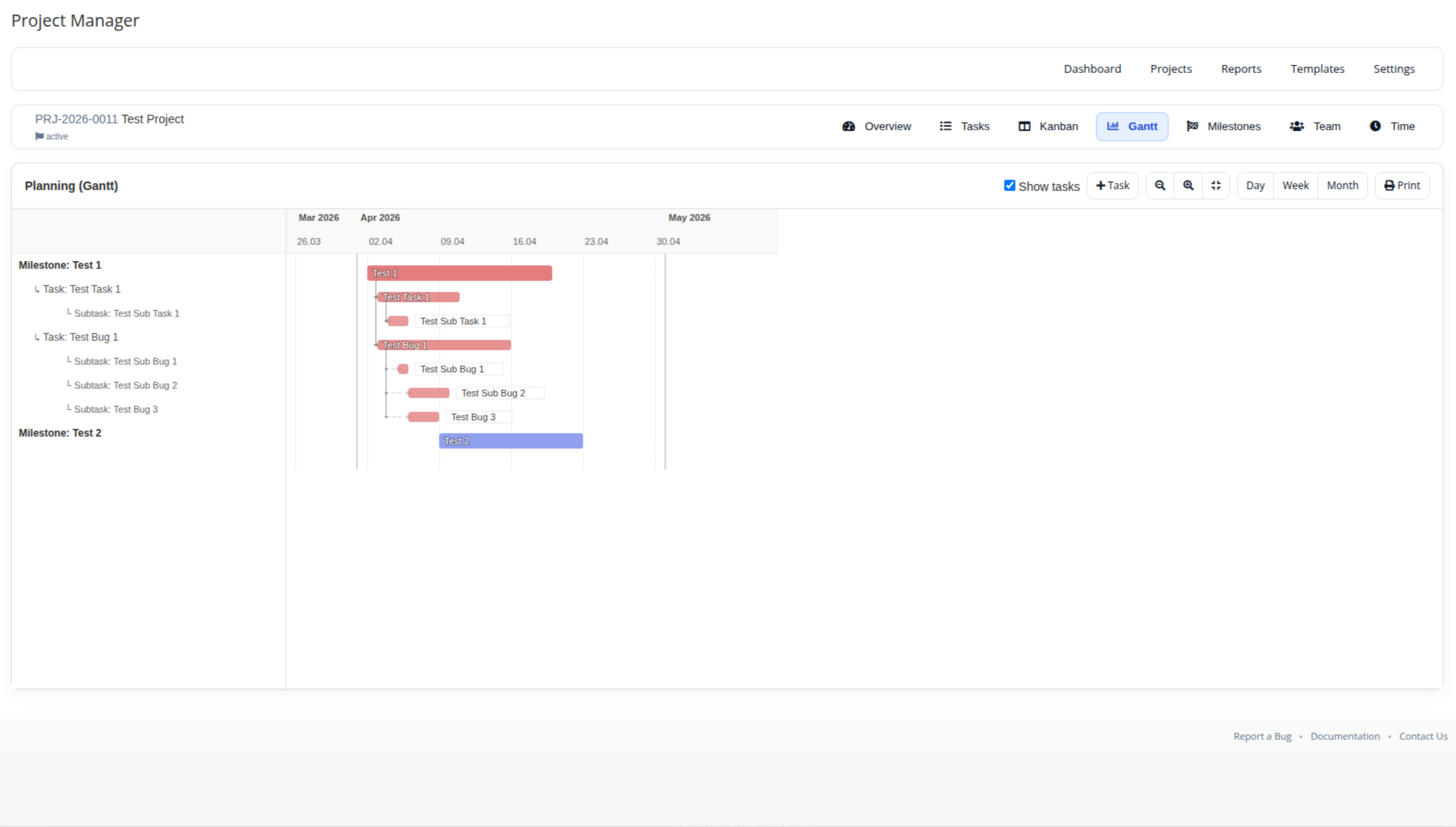Open the Milestones flag tab
Screen dimensions: 1456x827
(1223, 126)
